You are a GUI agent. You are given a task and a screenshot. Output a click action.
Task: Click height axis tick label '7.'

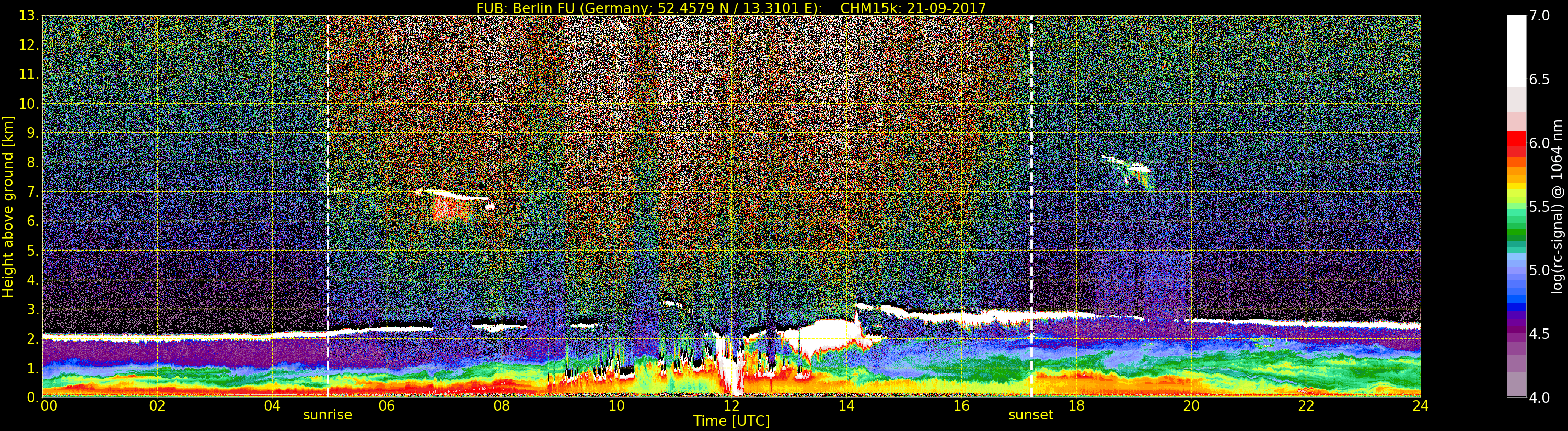tap(32, 192)
